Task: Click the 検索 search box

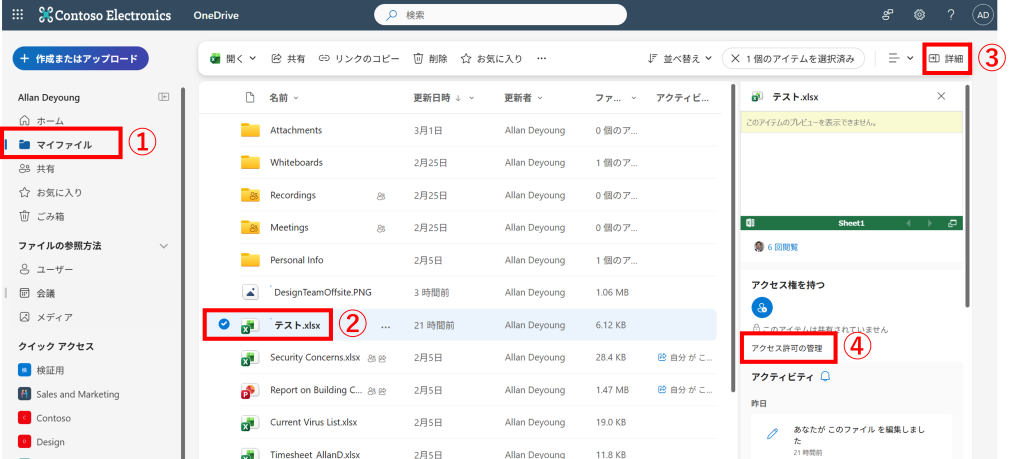Action: (500, 15)
